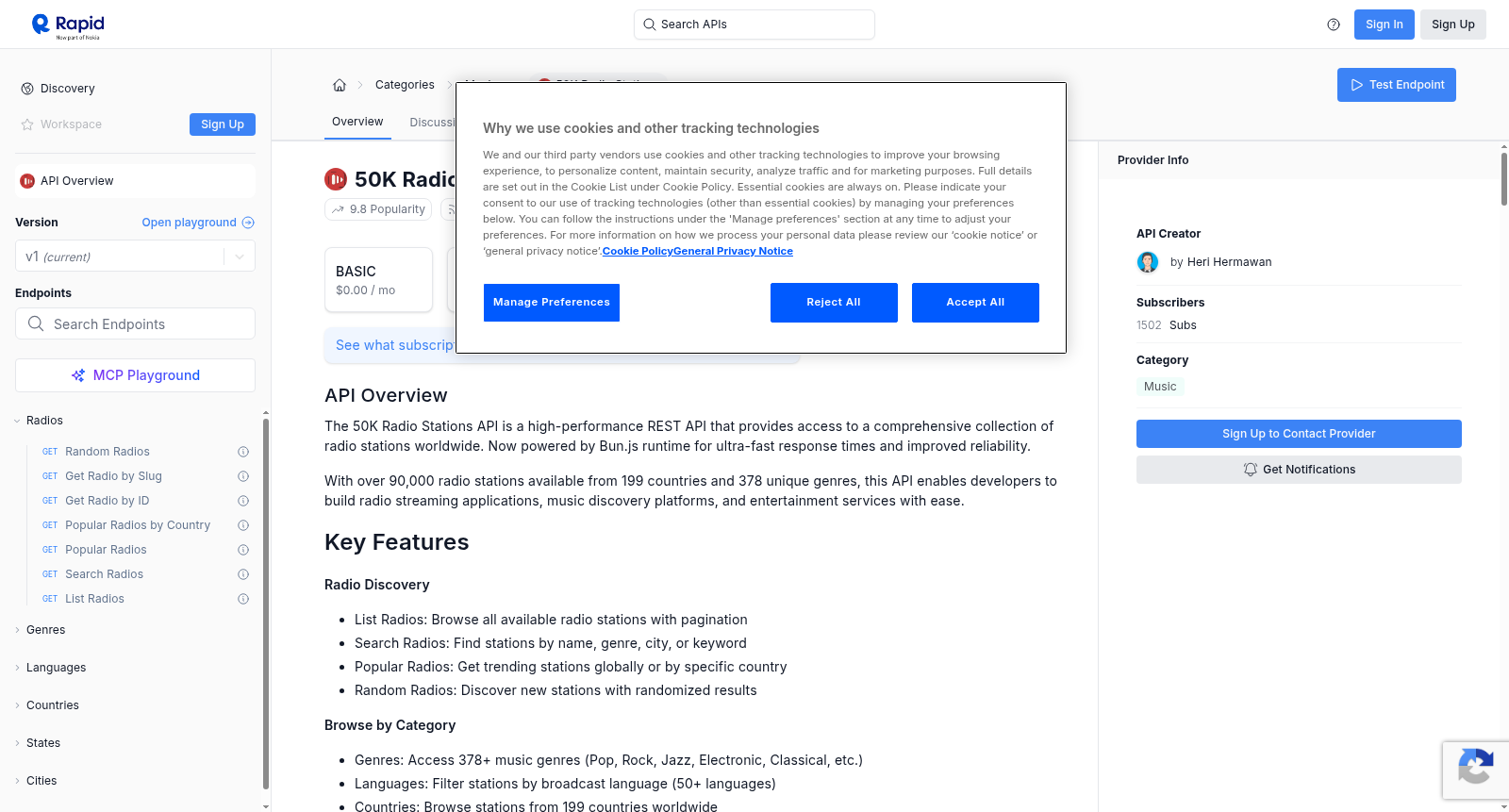1509x812 pixels.
Task: Click the Test Endpoint button
Action: click(1397, 85)
